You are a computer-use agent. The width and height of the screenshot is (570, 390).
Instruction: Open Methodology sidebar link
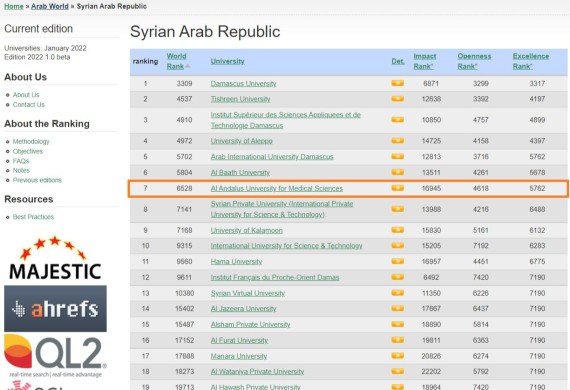coord(31,141)
